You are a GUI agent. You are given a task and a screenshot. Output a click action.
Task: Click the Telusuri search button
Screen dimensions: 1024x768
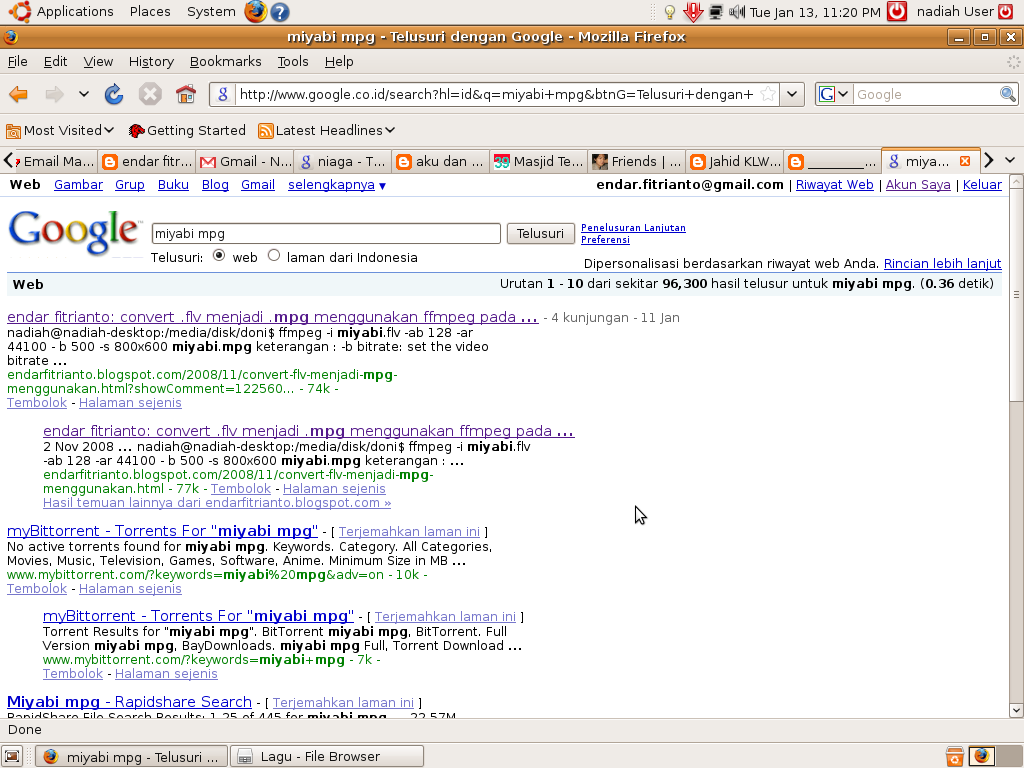[x=540, y=233]
